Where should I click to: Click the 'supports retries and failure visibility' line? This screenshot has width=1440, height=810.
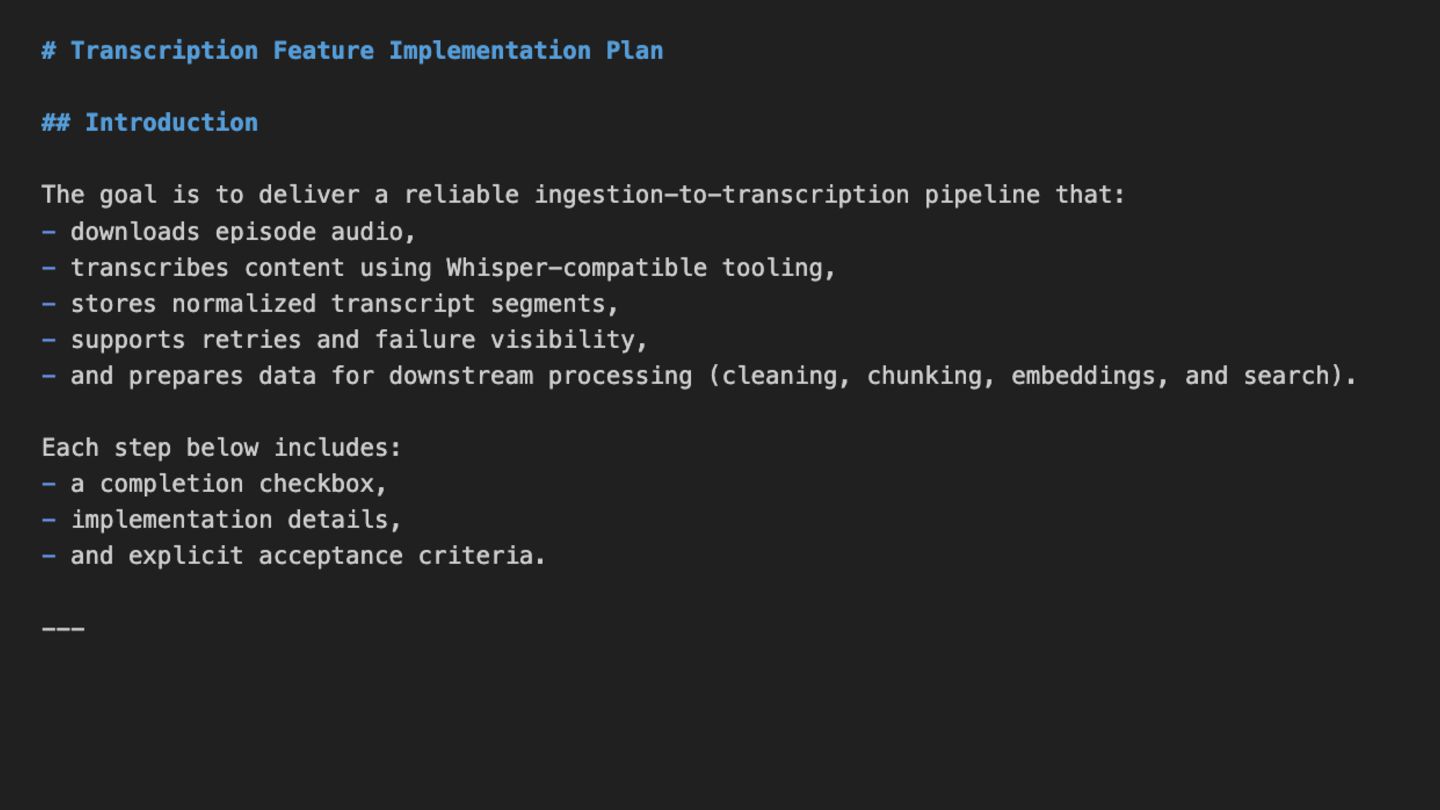358,340
